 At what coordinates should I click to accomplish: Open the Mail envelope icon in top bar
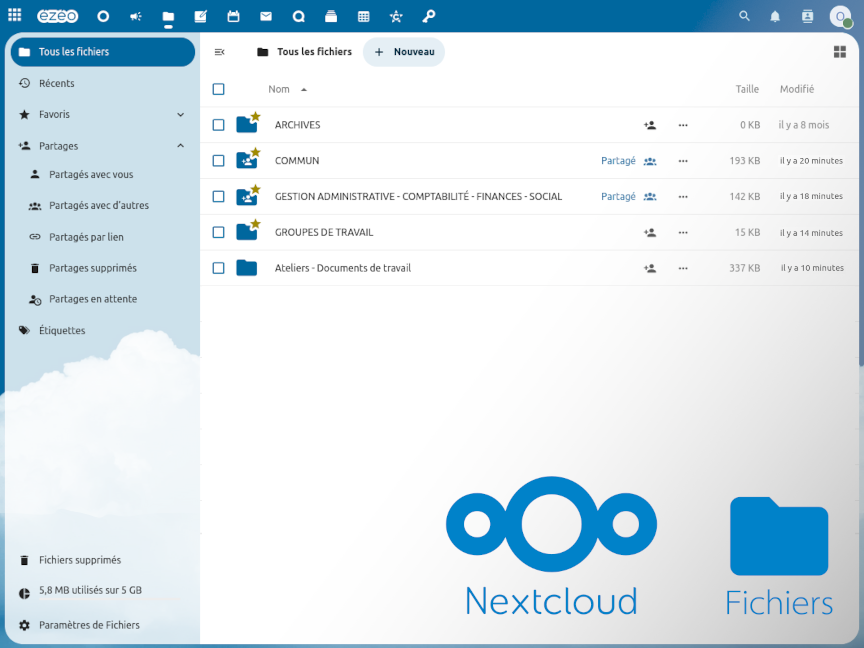[266, 17]
